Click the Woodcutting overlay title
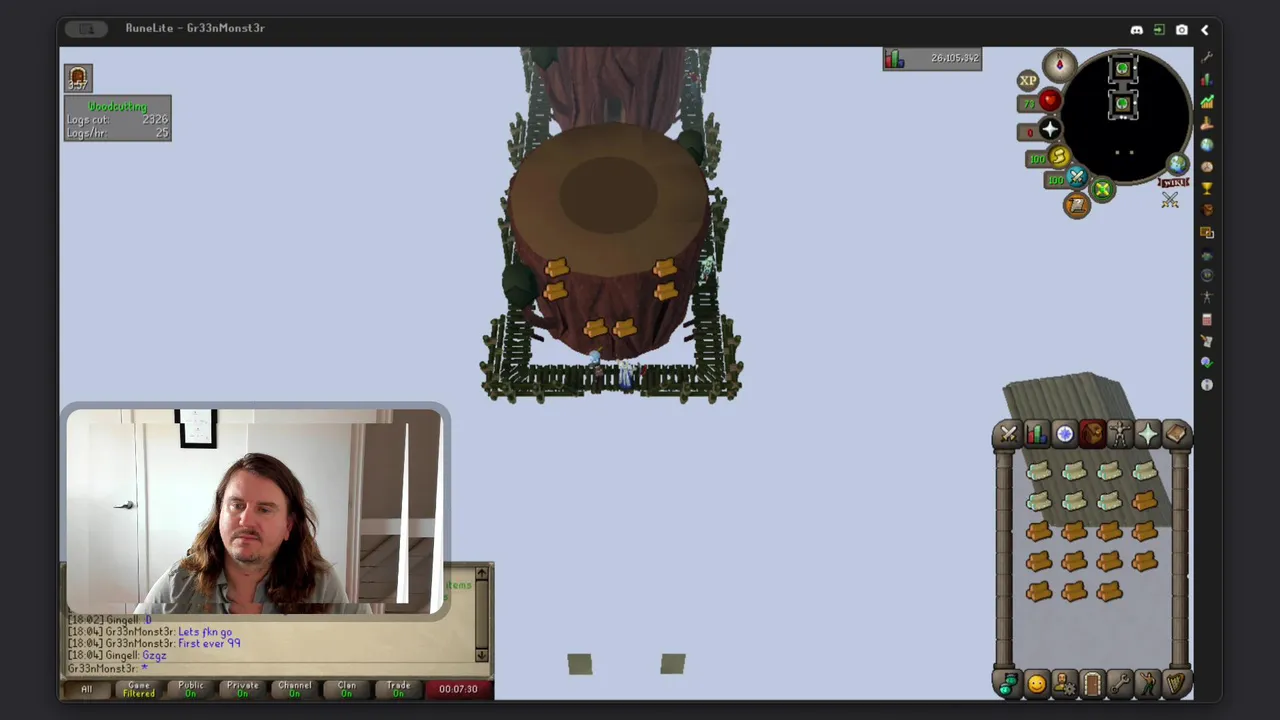This screenshot has width=1280, height=720. coord(117,106)
